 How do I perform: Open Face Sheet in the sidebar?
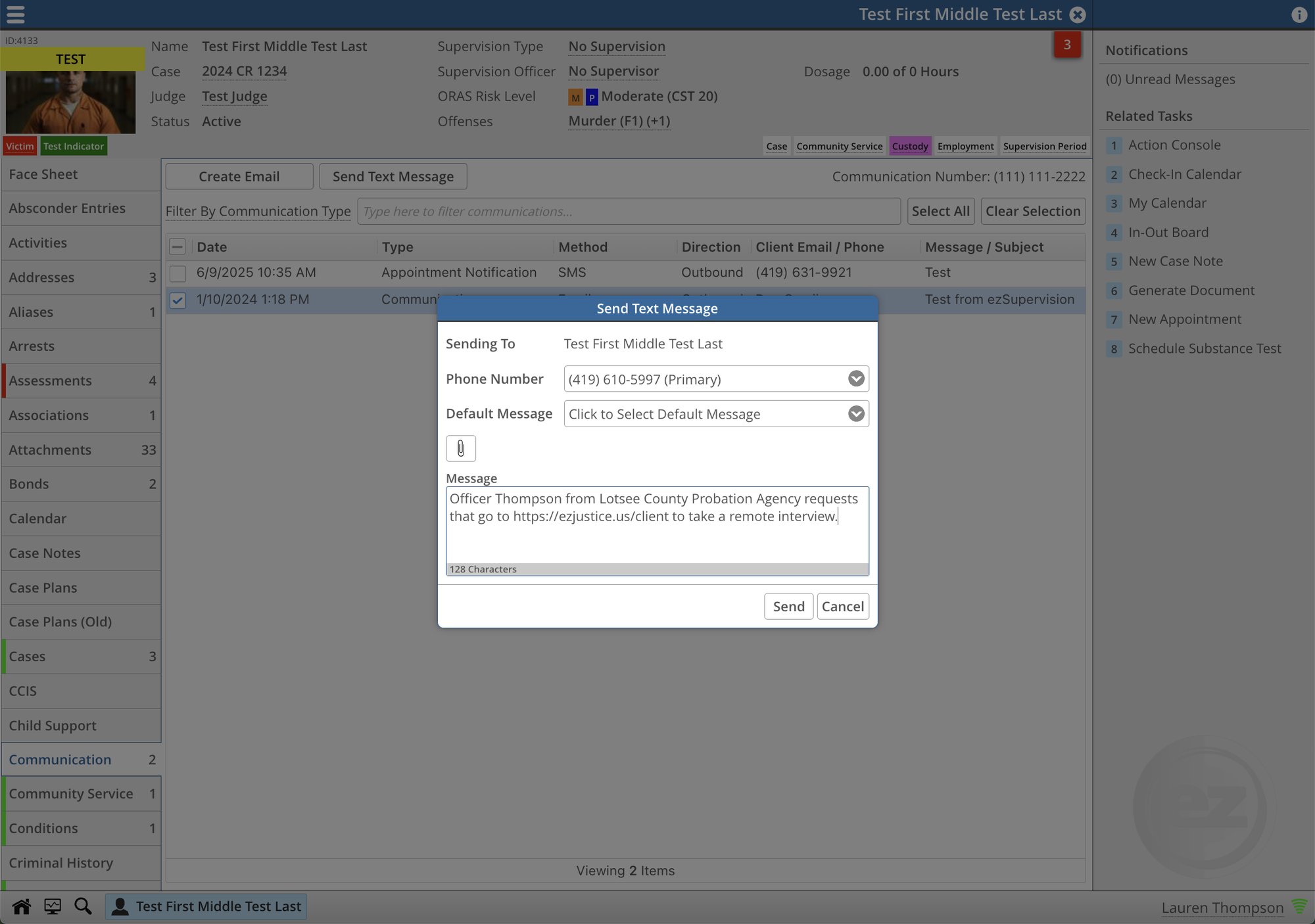click(x=81, y=174)
